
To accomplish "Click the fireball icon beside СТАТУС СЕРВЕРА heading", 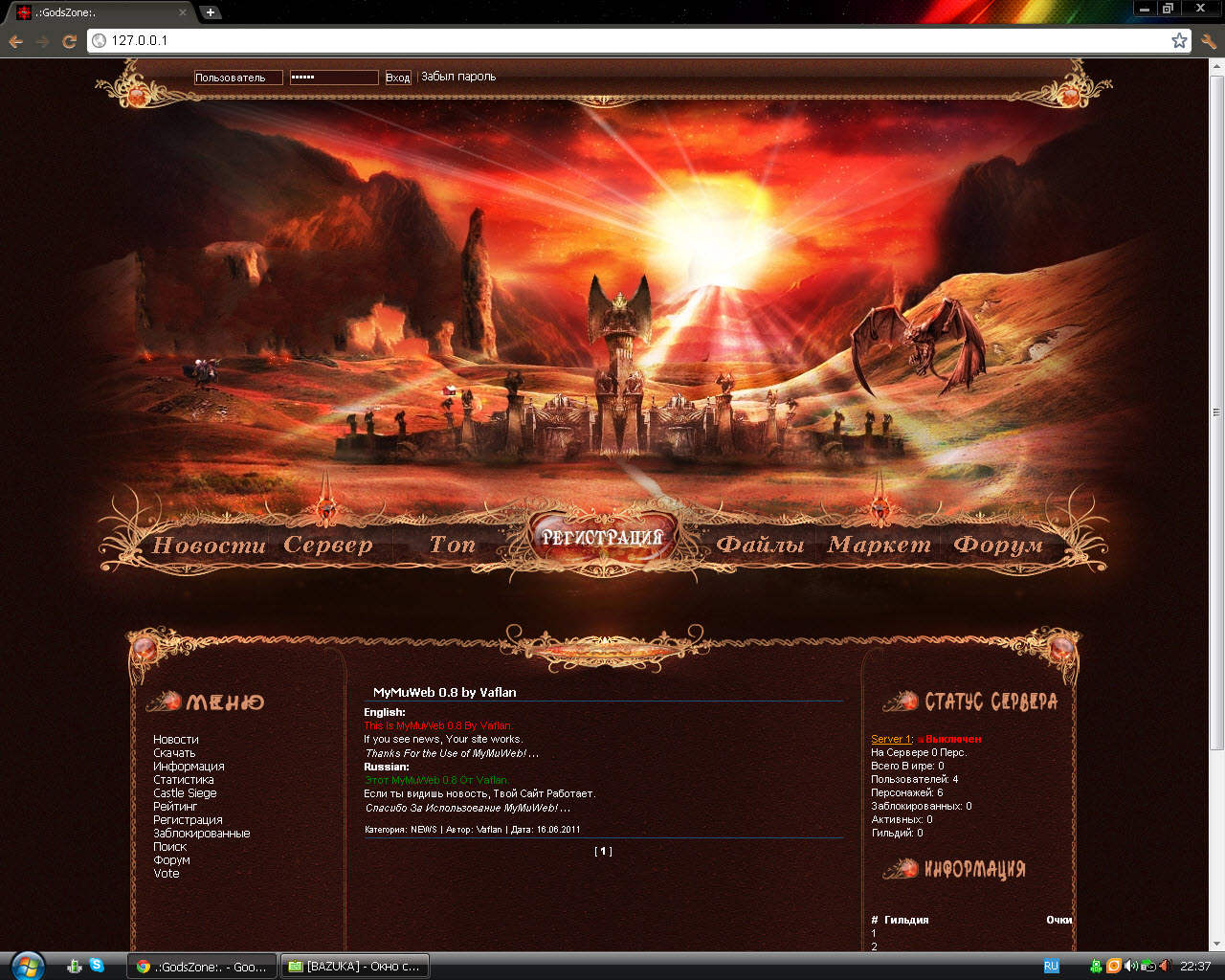I will coord(901,702).
